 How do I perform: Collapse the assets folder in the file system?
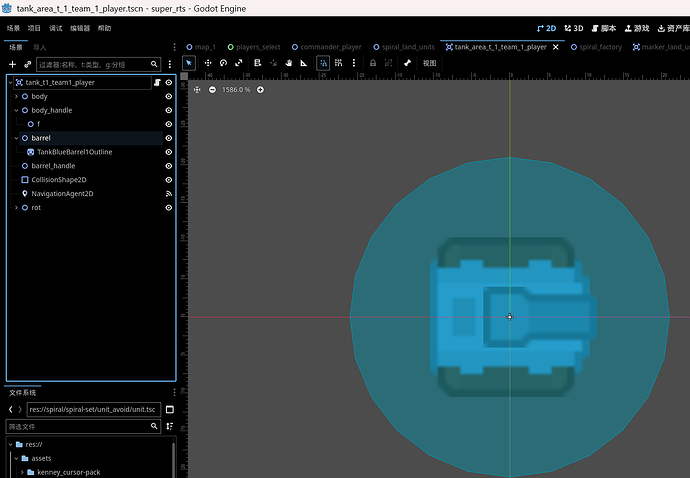click(x=15, y=458)
